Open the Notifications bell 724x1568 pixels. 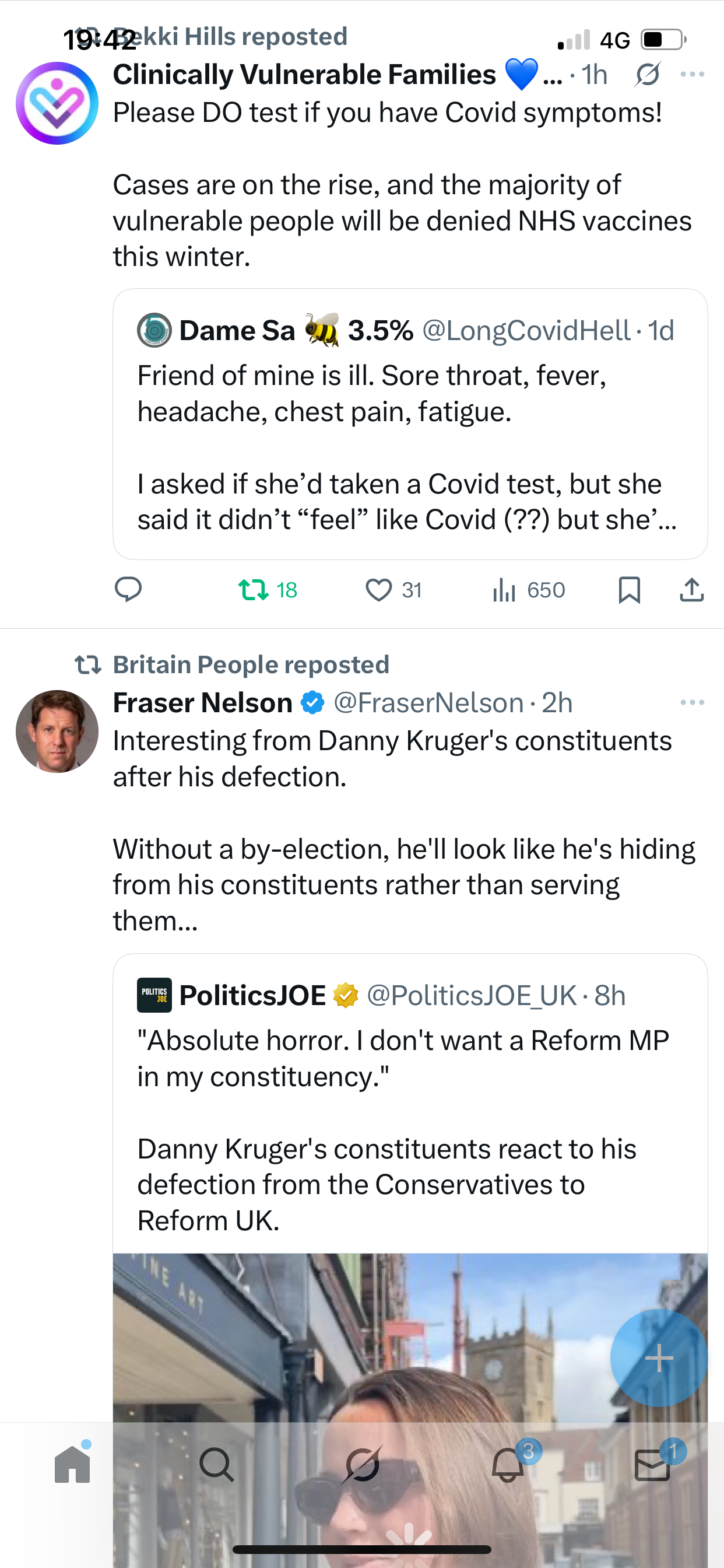[x=508, y=1464]
